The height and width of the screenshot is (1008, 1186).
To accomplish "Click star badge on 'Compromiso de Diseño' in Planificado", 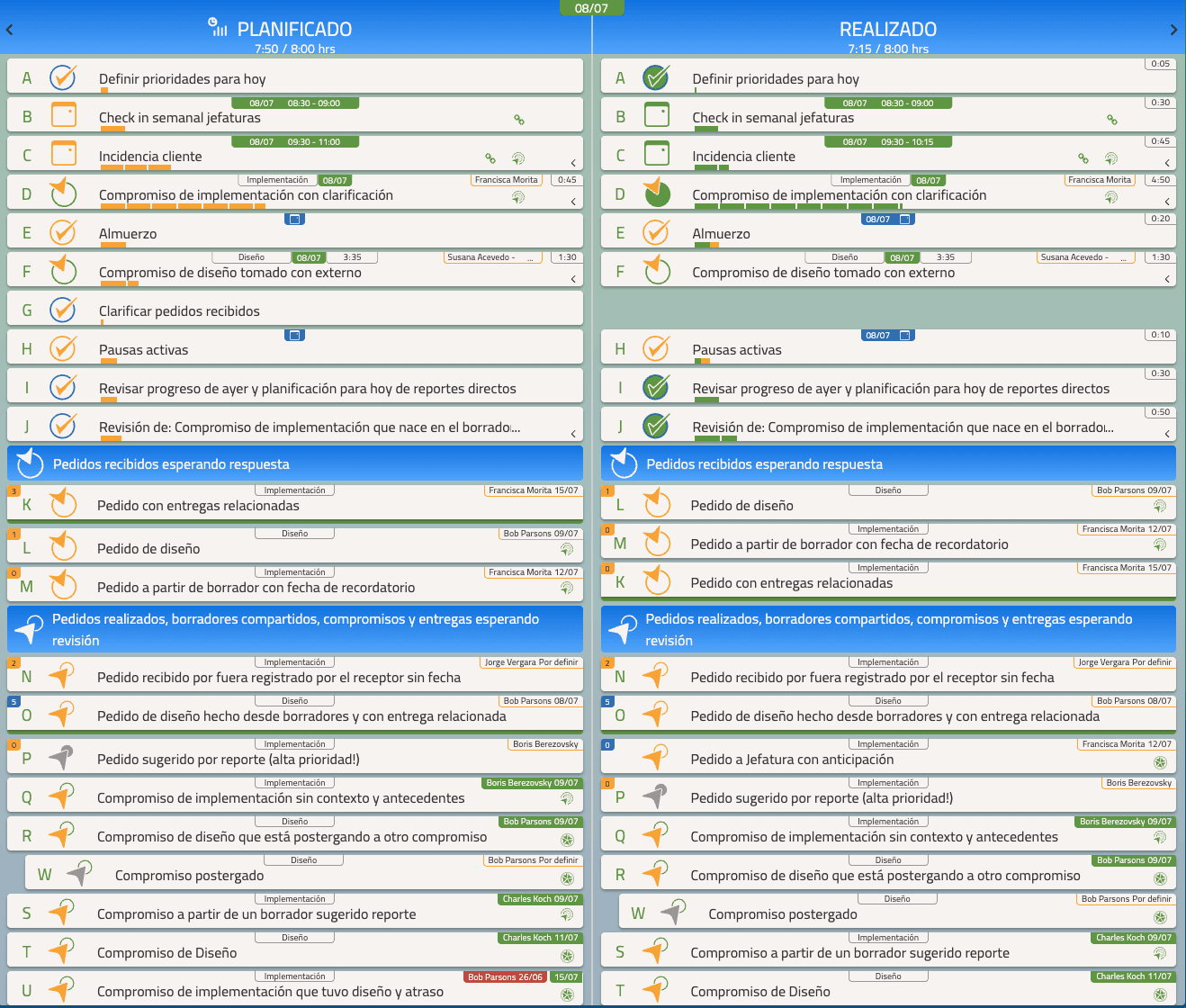I will coord(567,956).
